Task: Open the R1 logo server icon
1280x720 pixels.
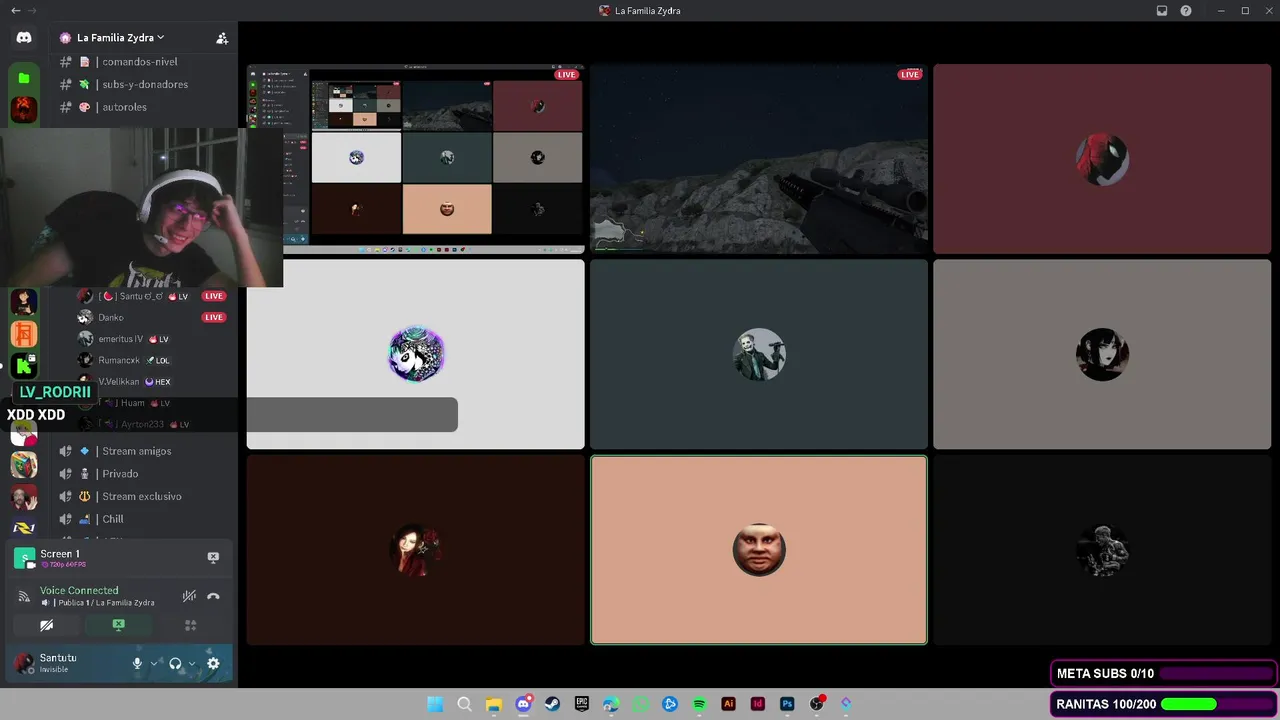Action: (x=24, y=527)
